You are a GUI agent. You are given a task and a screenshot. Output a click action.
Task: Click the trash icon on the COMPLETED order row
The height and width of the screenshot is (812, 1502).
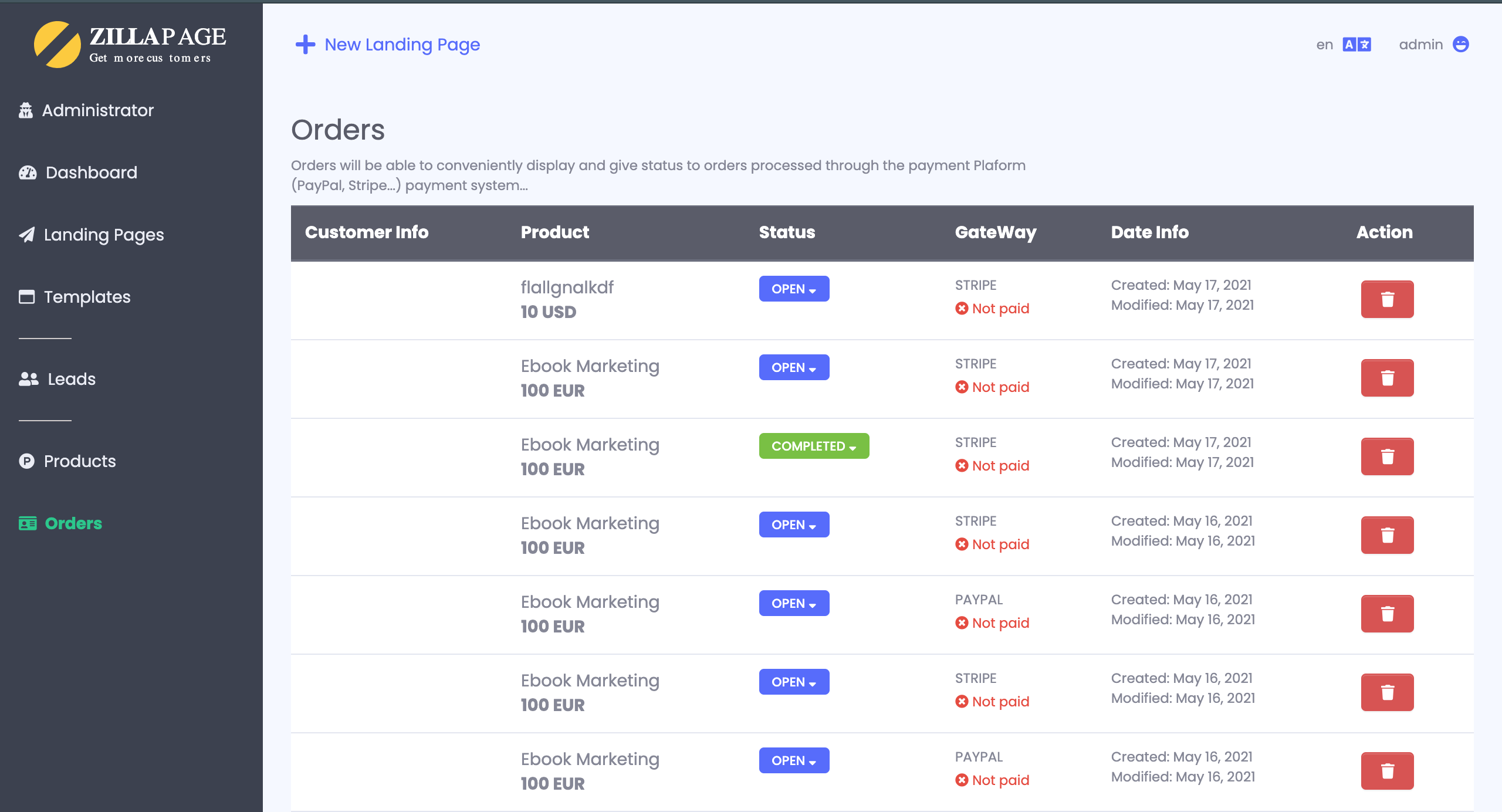pos(1387,456)
